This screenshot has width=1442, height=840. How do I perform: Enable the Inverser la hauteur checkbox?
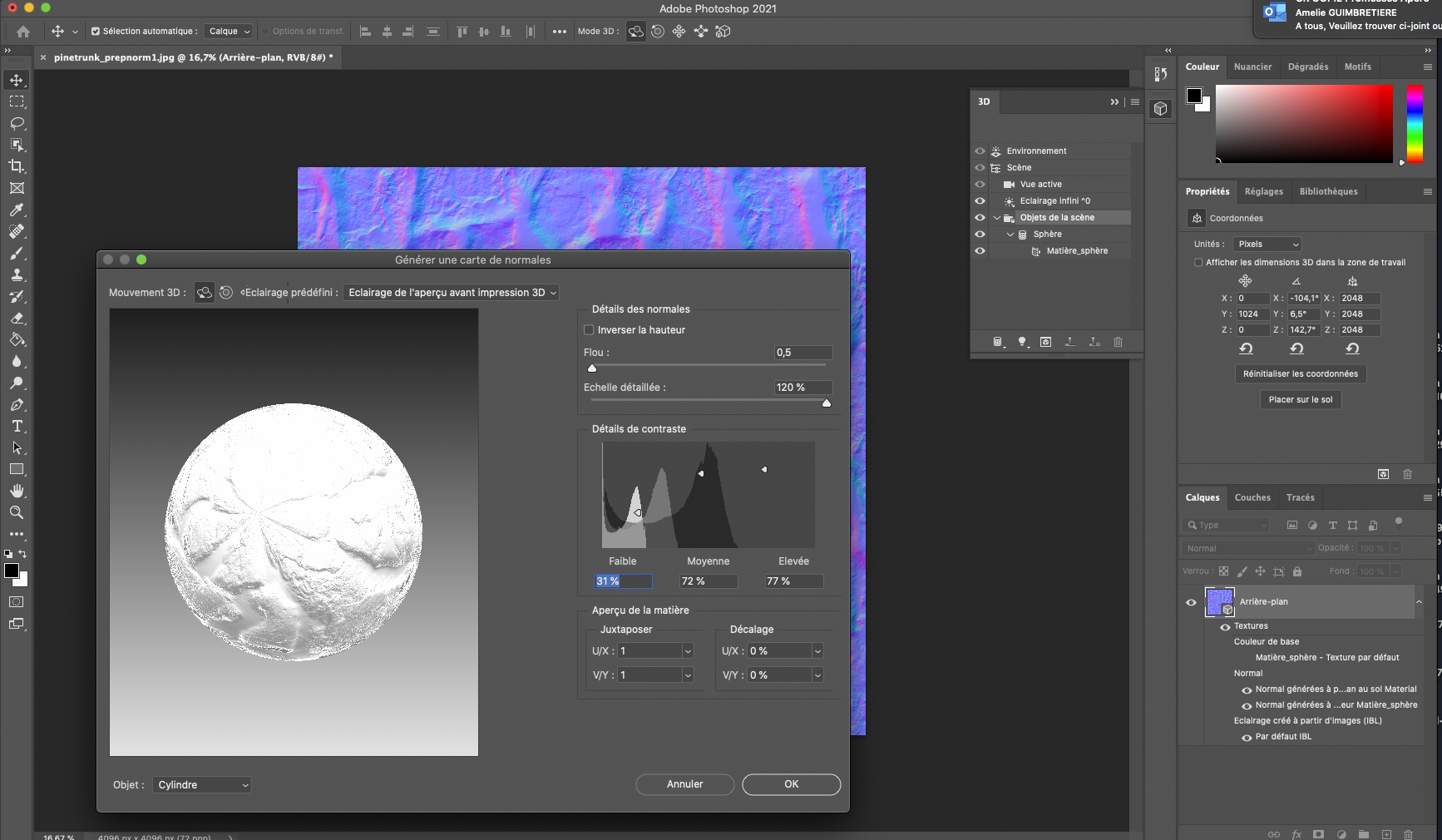tap(589, 329)
